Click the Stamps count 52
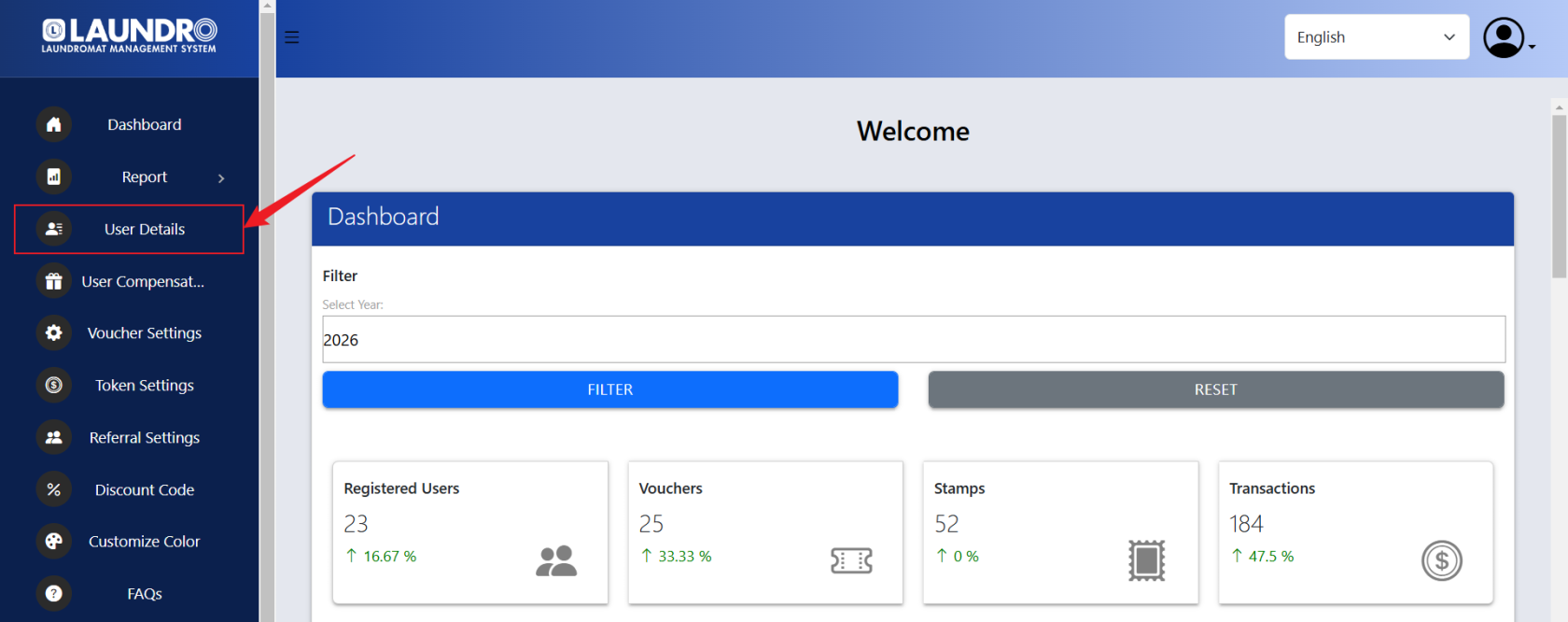Viewport: 1568px width, 622px height. tap(946, 524)
